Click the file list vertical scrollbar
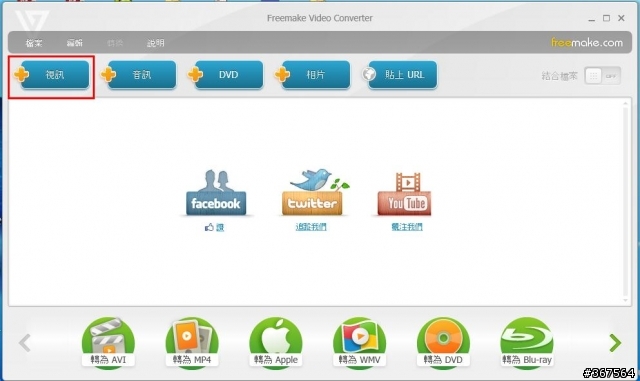 click(626, 202)
